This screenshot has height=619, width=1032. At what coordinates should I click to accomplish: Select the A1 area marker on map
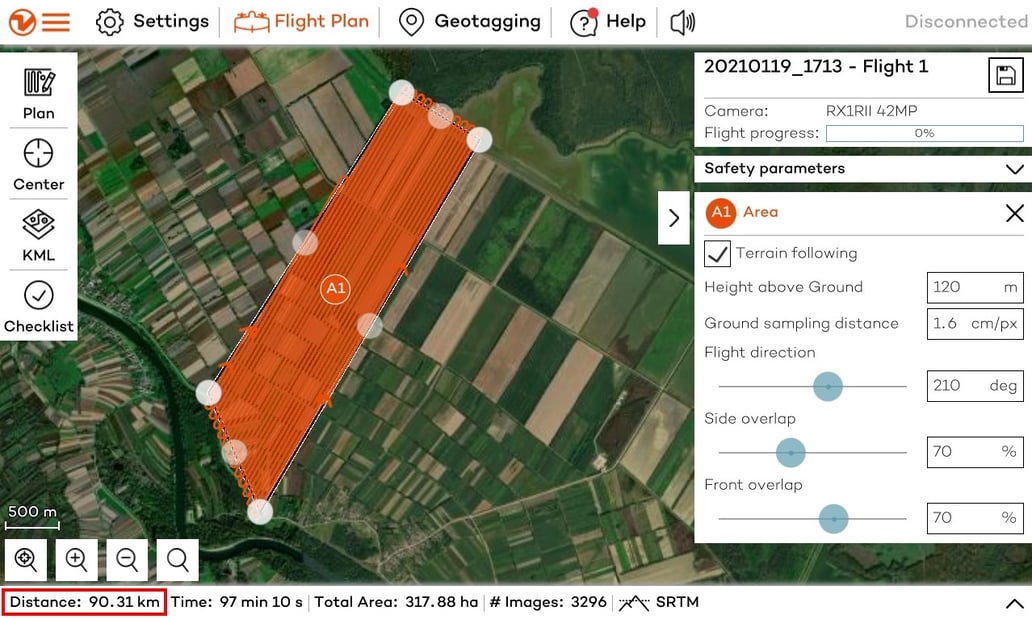[x=335, y=289]
